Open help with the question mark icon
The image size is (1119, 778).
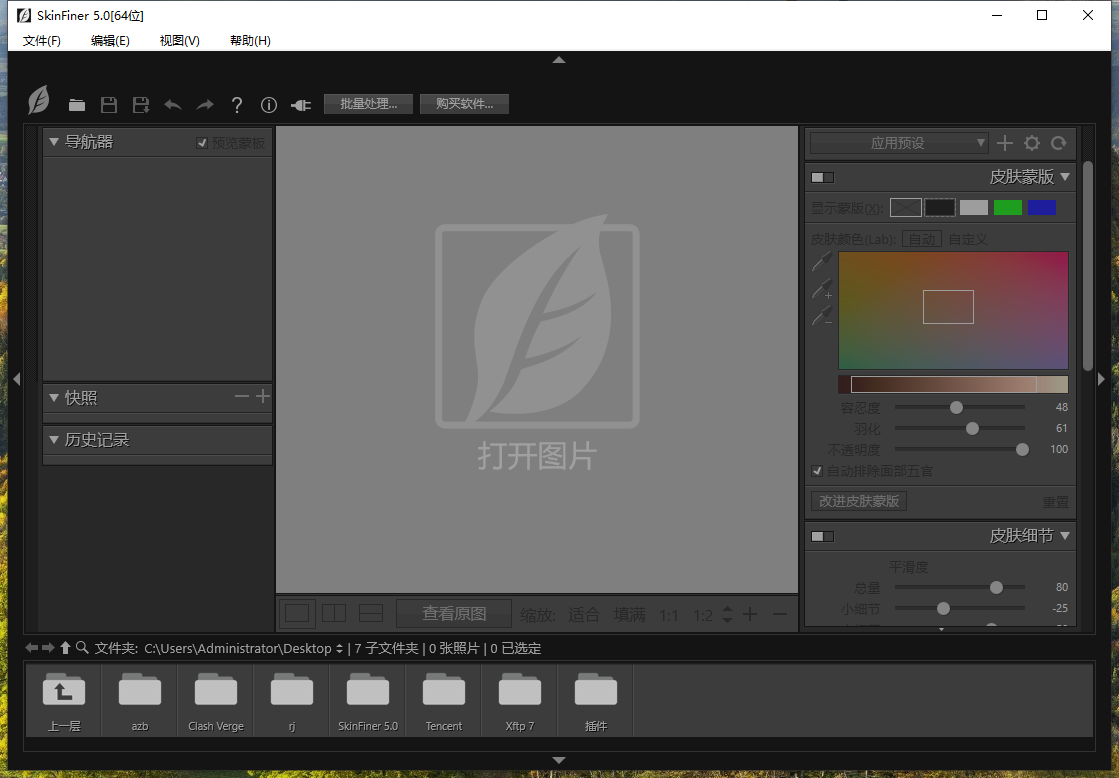pos(237,105)
